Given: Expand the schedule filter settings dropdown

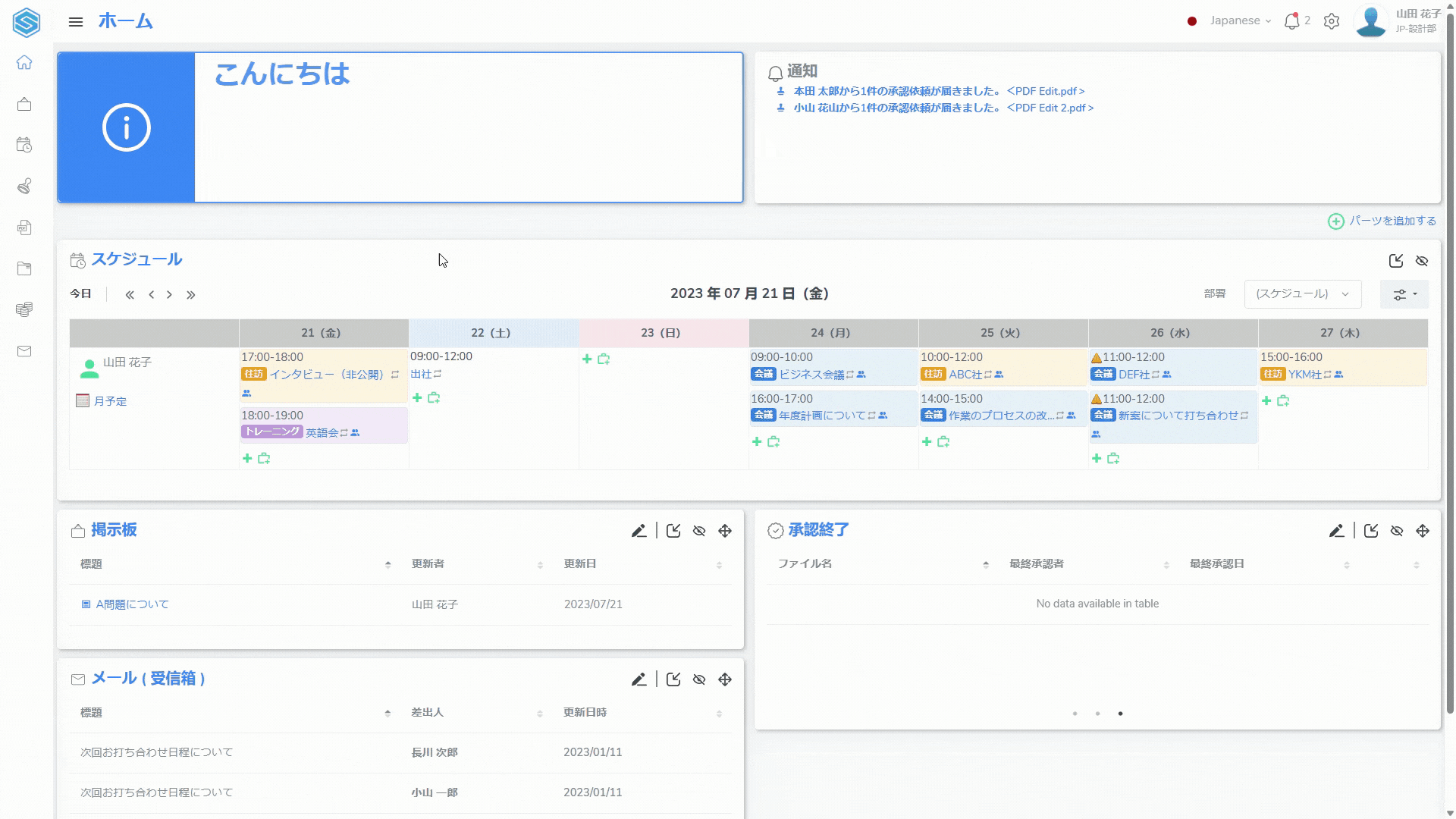Looking at the screenshot, I should [1404, 294].
